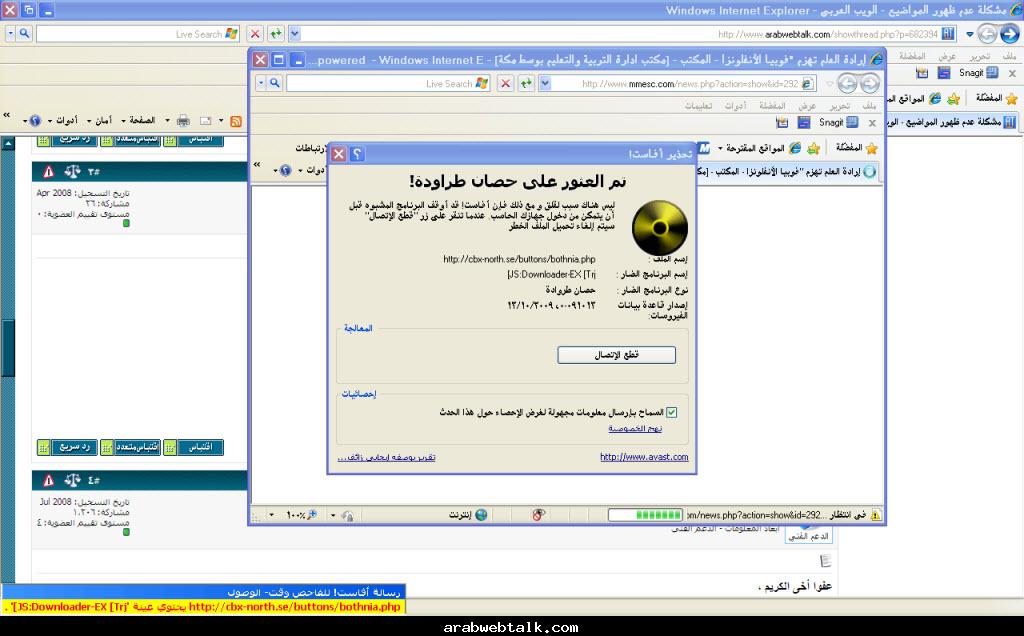1024x636 pixels.
Task: Click the Internet zone globe in status bar
Action: click(x=481, y=515)
